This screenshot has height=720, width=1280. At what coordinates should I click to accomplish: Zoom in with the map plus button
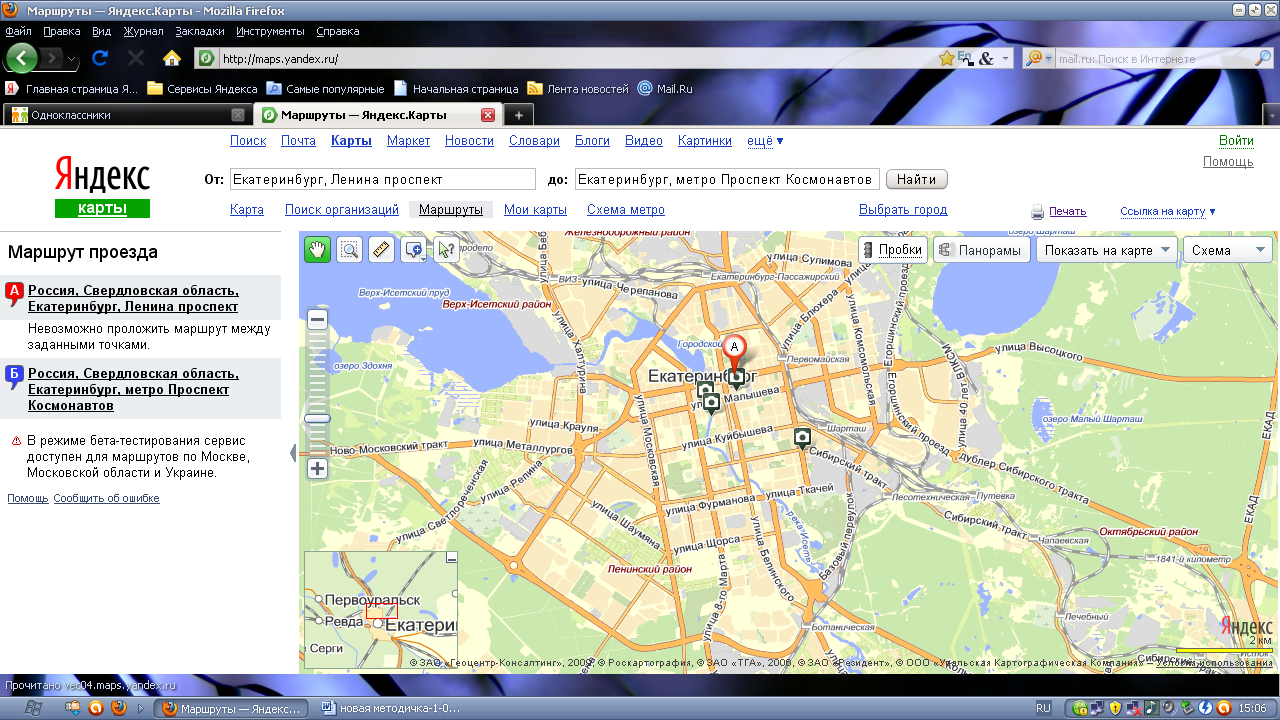tap(318, 468)
